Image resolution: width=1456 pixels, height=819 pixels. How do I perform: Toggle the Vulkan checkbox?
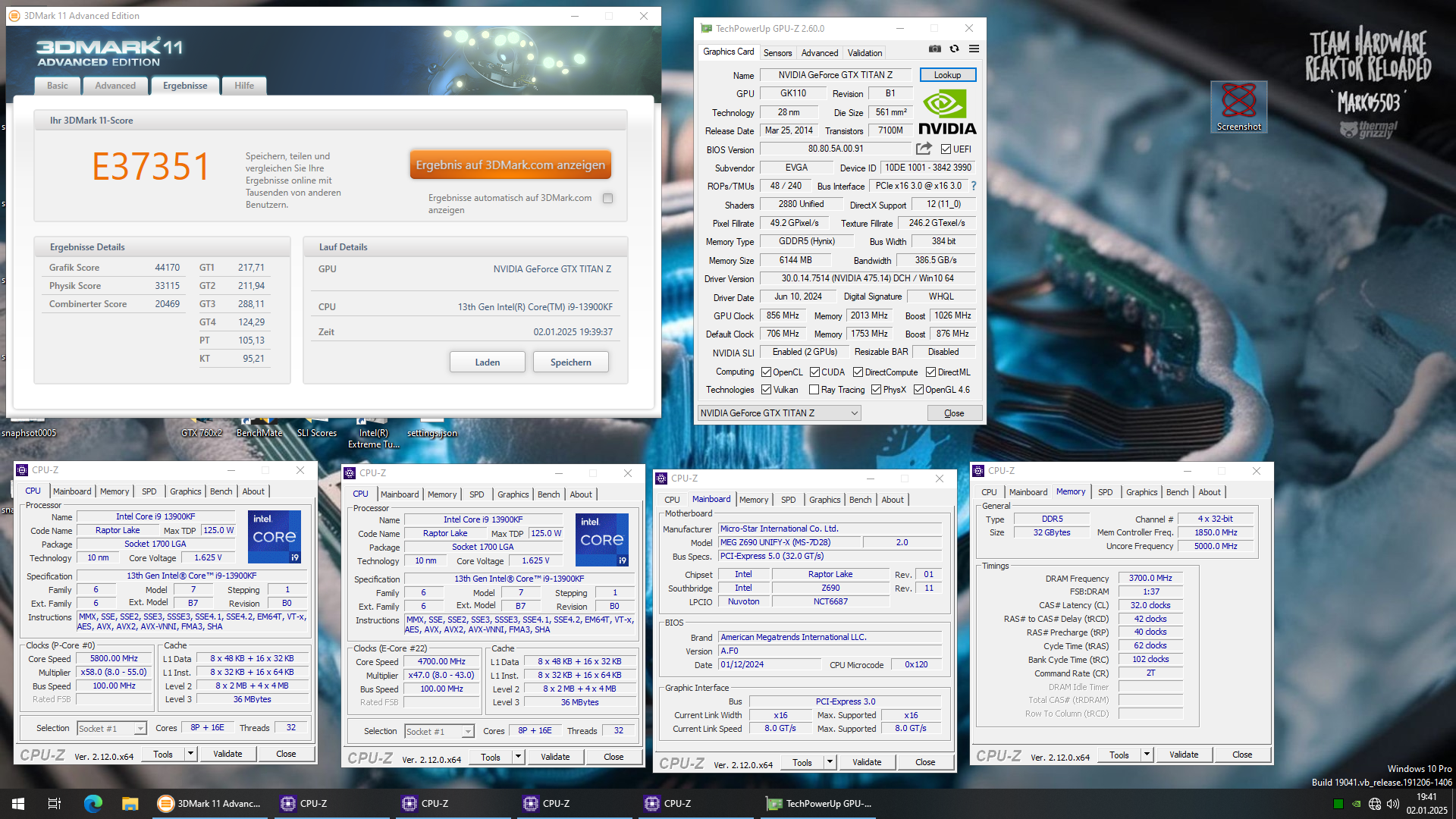[766, 390]
